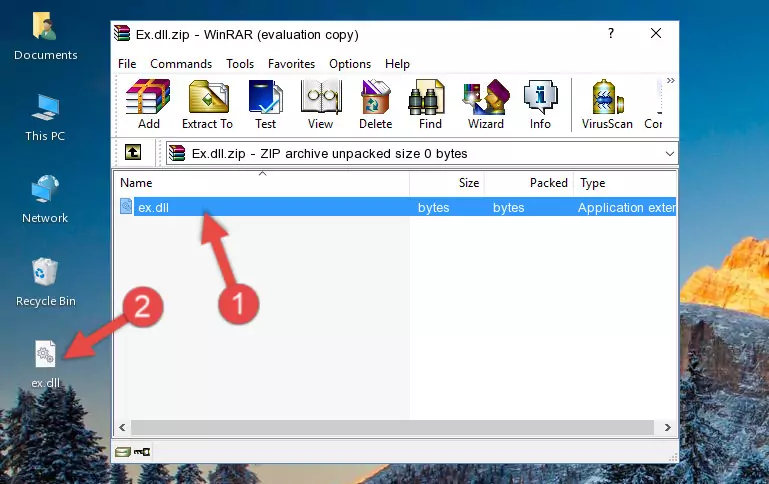Click the horizontal scrollbar left arrow
769x484 pixels.
tap(122, 428)
